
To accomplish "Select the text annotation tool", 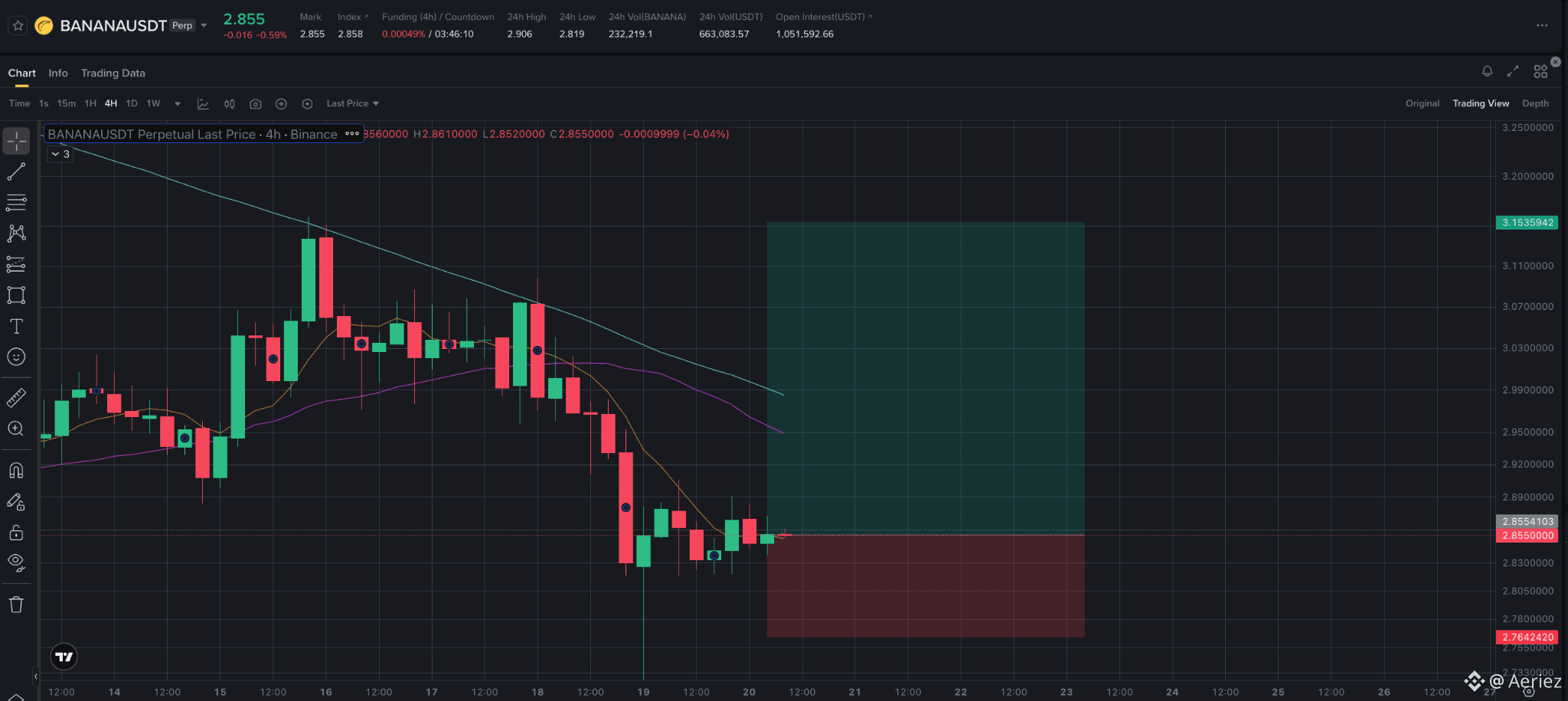I will click(16, 326).
